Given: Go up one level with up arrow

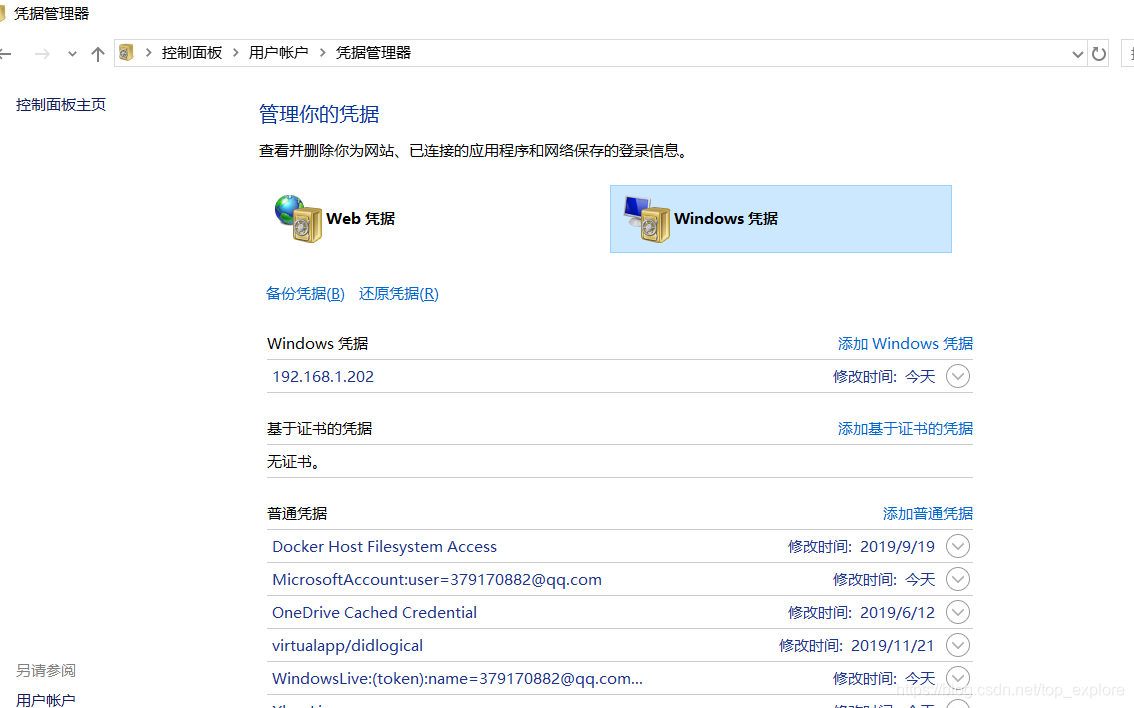Looking at the screenshot, I should point(98,54).
